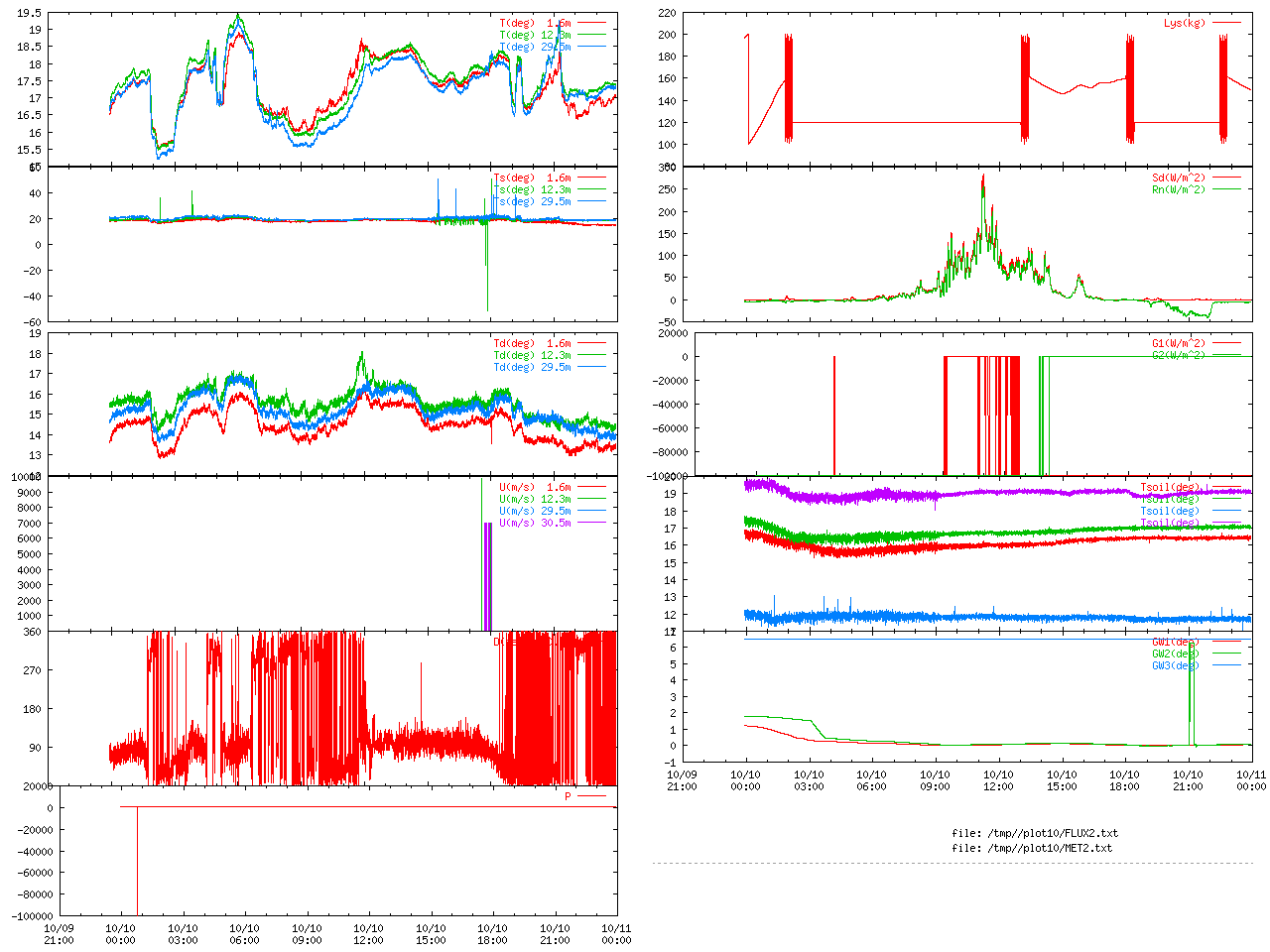This screenshot has height=952, width=1270.
Task: Click the 'Rn(W/m^2)' legend label
Action: (x=1179, y=190)
